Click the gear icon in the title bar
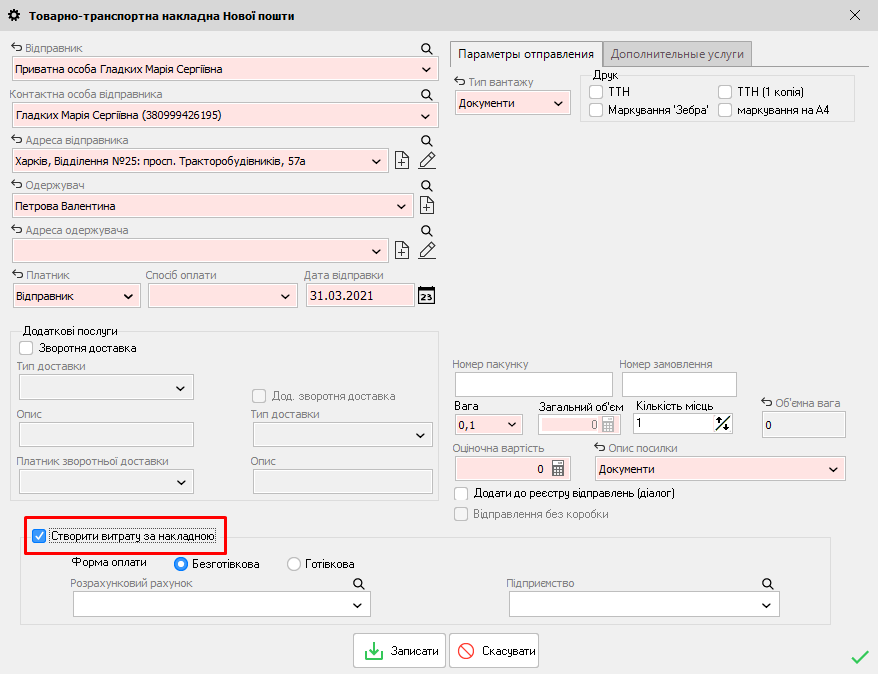Image resolution: width=878 pixels, height=674 pixels. pyautogui.click(x=13, y=14)
